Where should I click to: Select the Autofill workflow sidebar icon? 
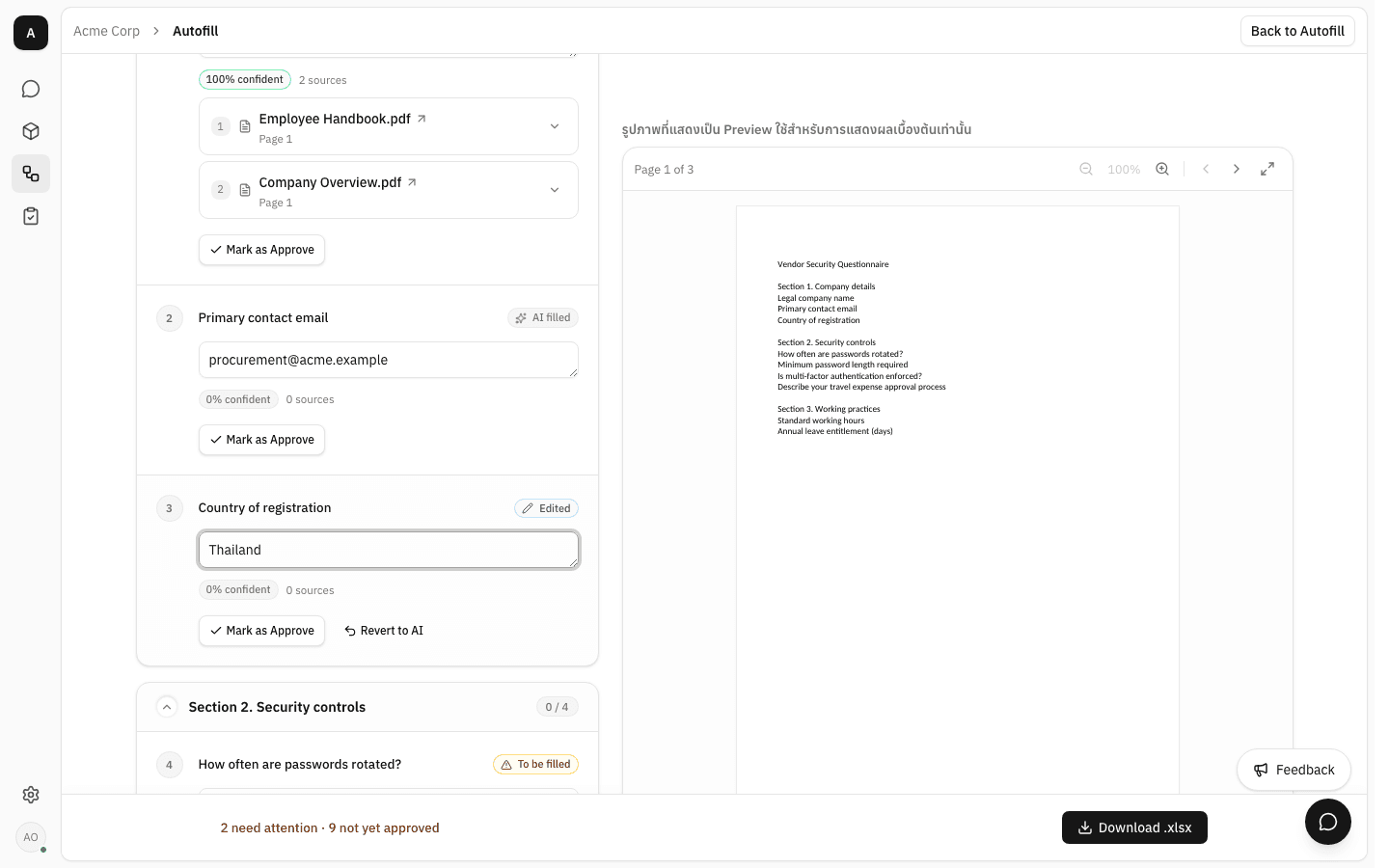pyautogui.click(x=31, y=174)
